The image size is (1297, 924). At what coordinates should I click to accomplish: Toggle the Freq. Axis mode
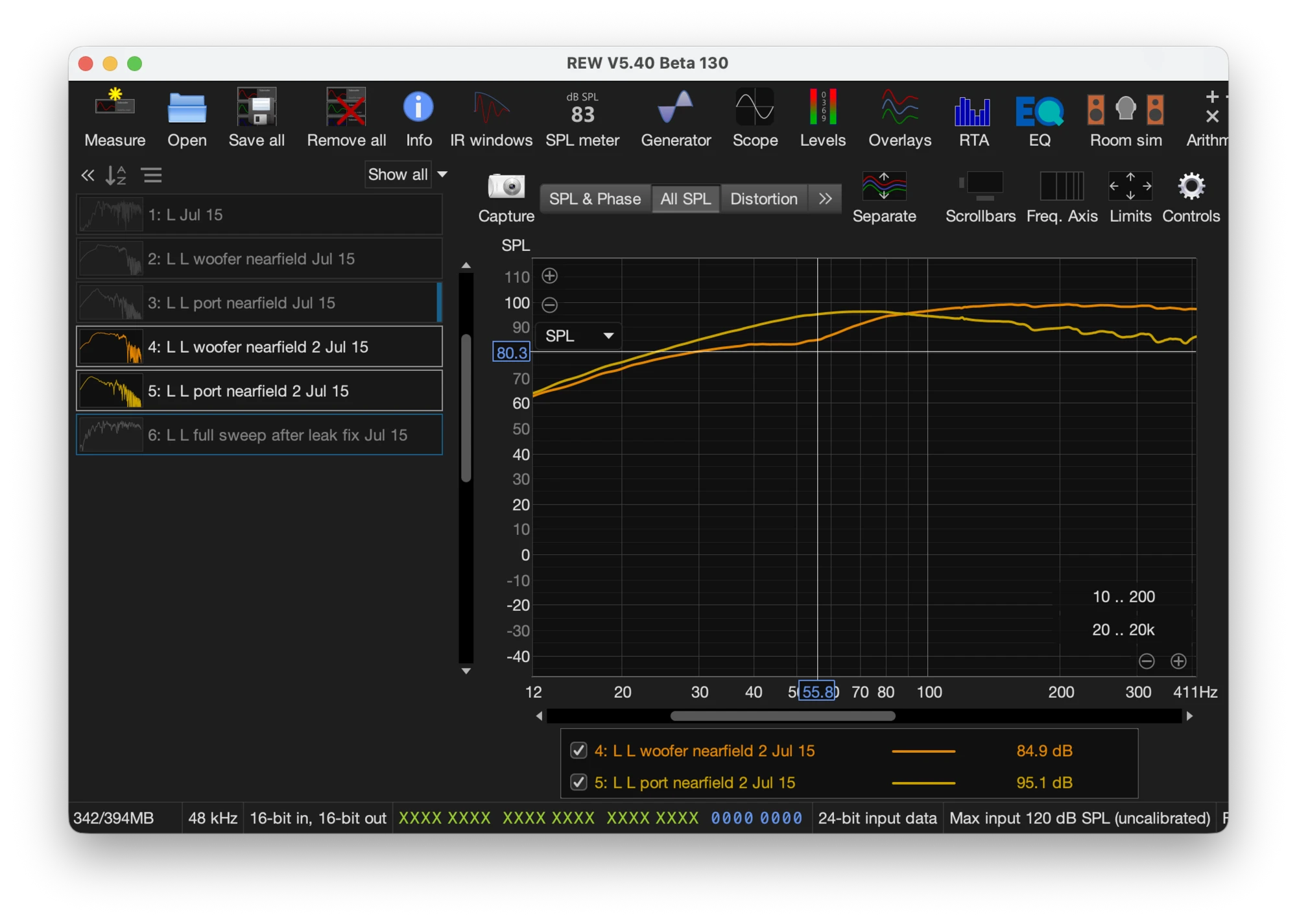[x=1062, y=198]
